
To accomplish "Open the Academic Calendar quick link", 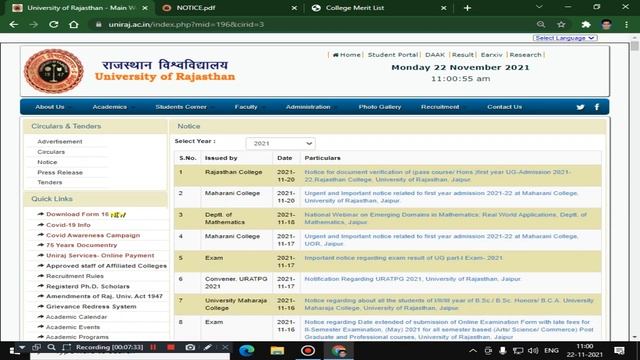I will (76, 317).
